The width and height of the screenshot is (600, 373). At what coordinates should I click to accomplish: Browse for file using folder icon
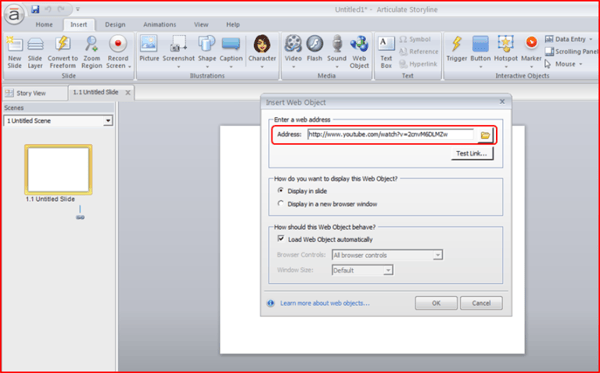click(485, 135)
